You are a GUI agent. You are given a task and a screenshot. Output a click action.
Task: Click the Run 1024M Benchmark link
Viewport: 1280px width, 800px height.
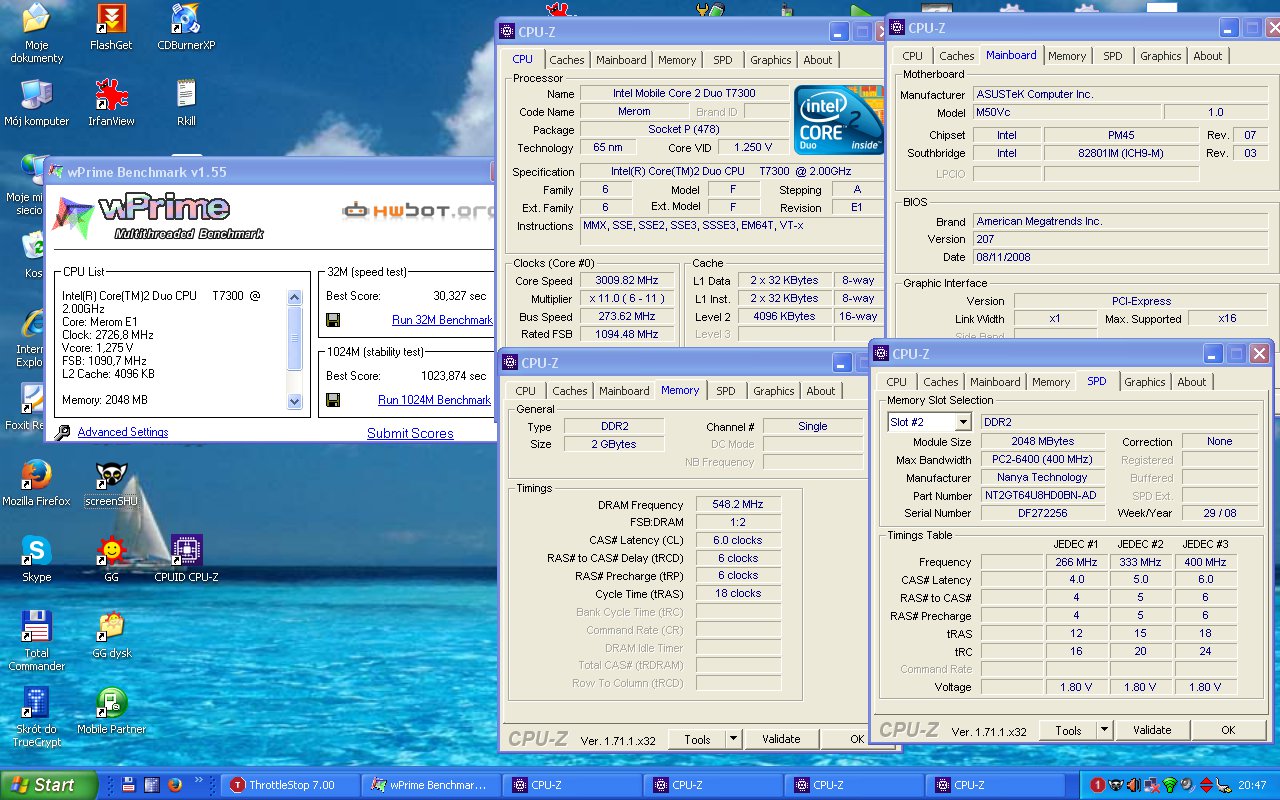click(434, 400)
